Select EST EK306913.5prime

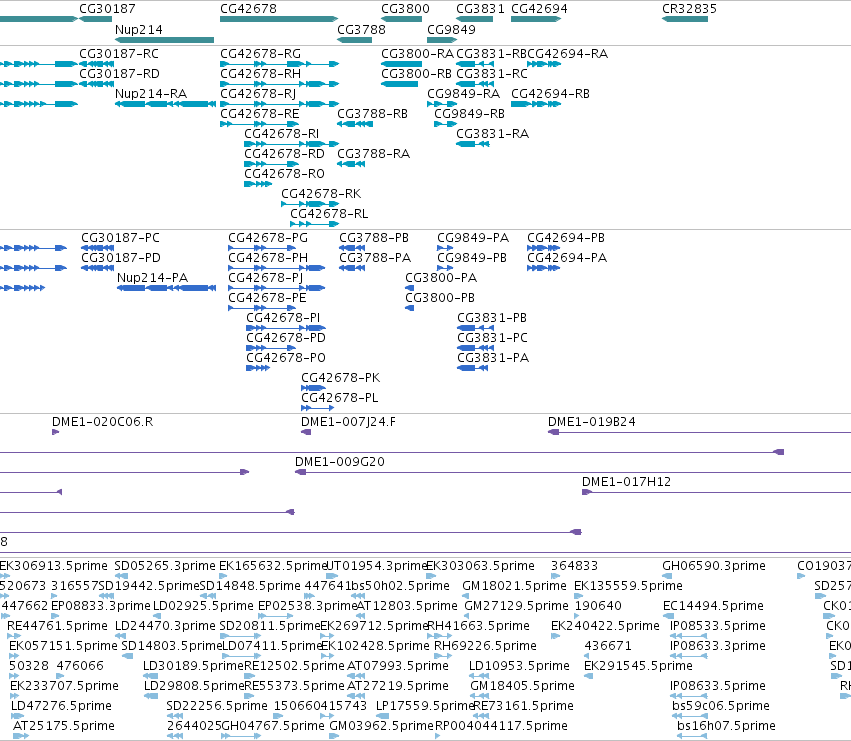point(54,566)
